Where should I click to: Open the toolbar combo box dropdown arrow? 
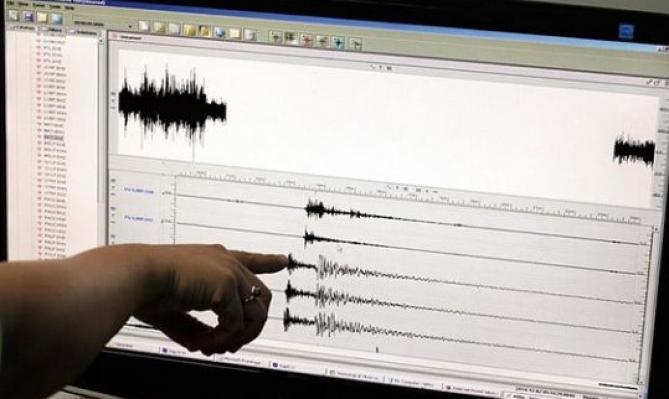pyautogui.click(x=130, y=26)
